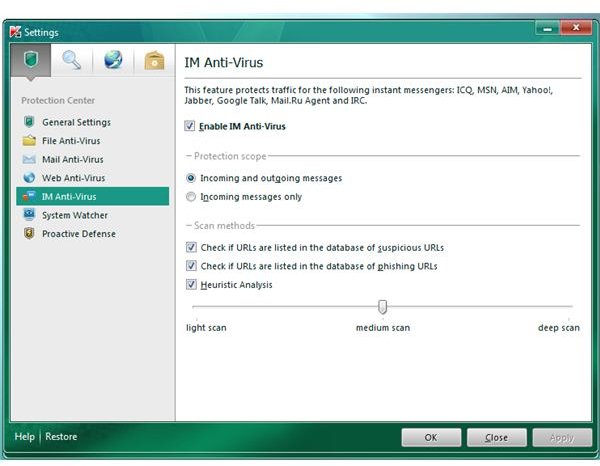This screenshot has width=600, height=466.
Task: Choose Incoming and outgoing messages option
Action: [x=191, y=178]
